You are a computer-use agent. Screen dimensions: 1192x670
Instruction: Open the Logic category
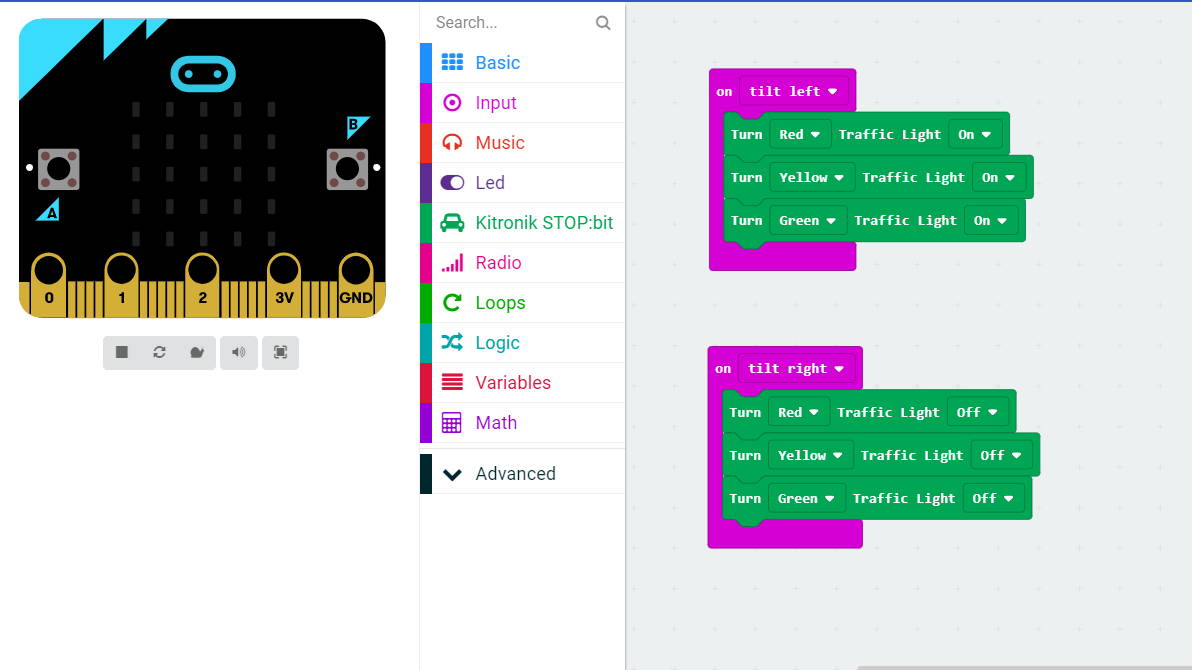click(522, 342)
